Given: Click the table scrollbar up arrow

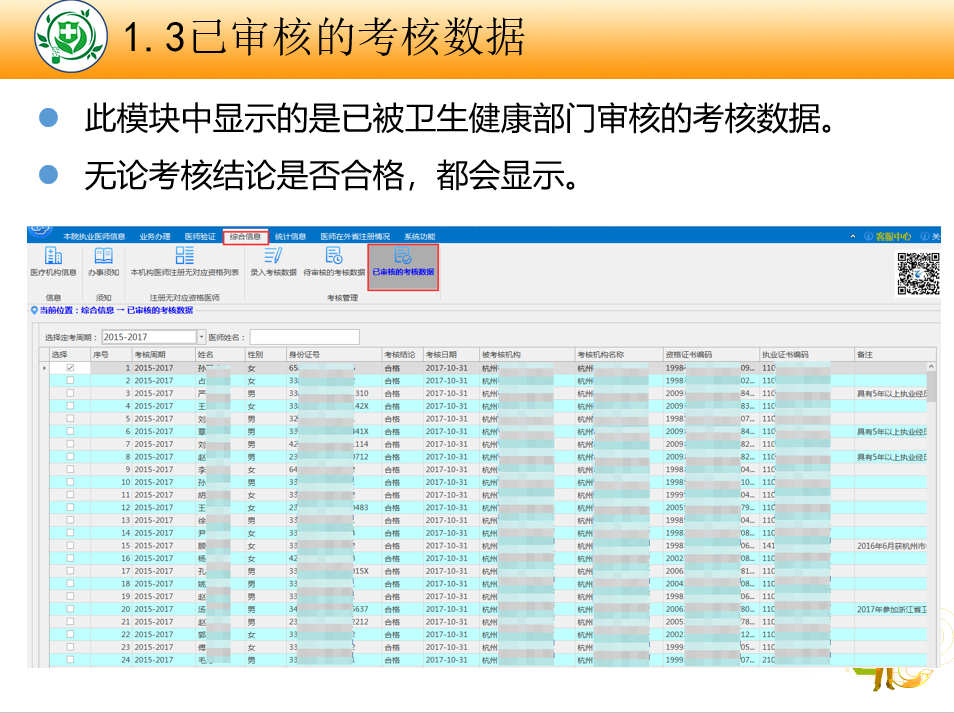Looking at the screenshot, I should tap(932, 367).
